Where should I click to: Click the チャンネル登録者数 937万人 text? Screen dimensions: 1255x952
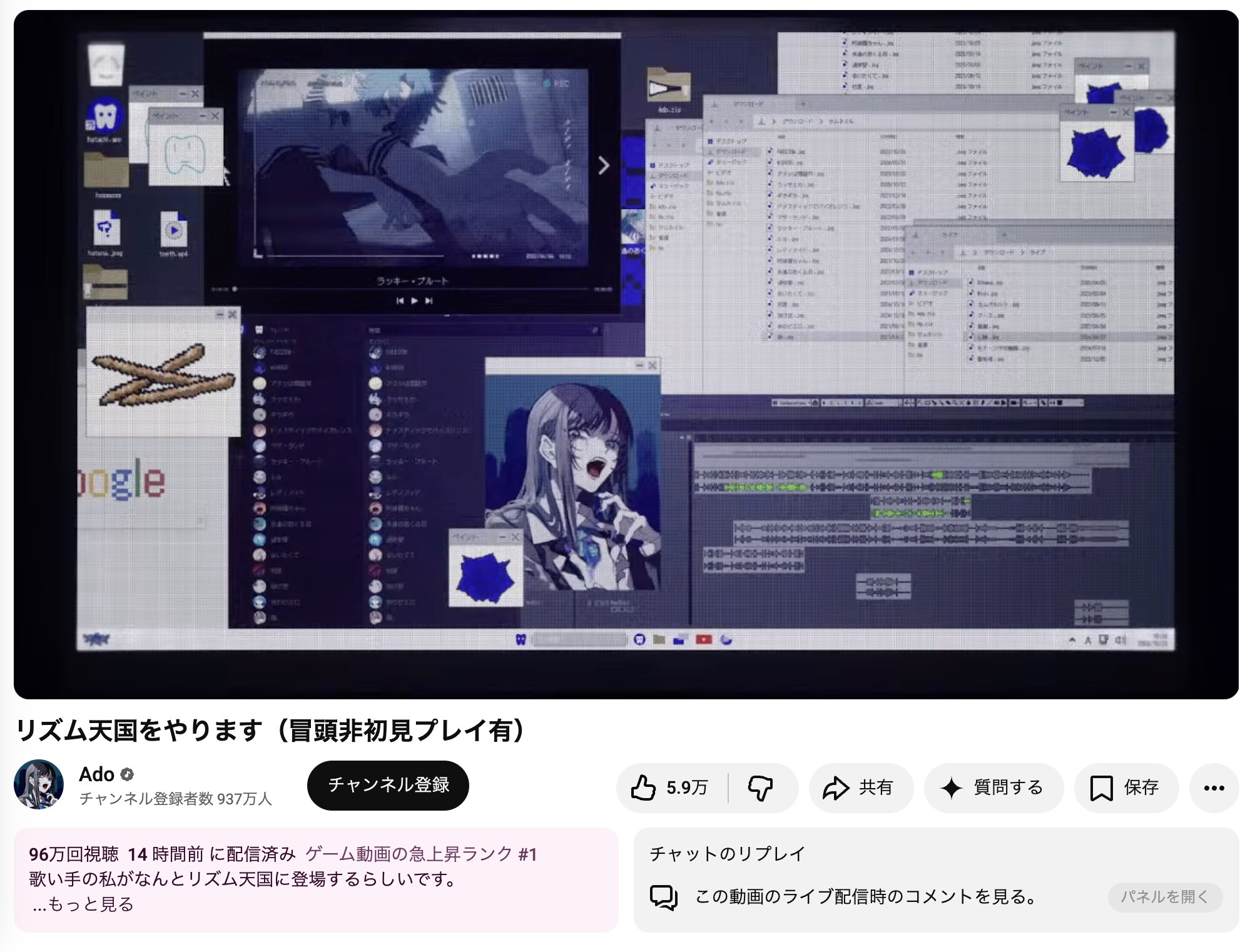pos(175,799)
